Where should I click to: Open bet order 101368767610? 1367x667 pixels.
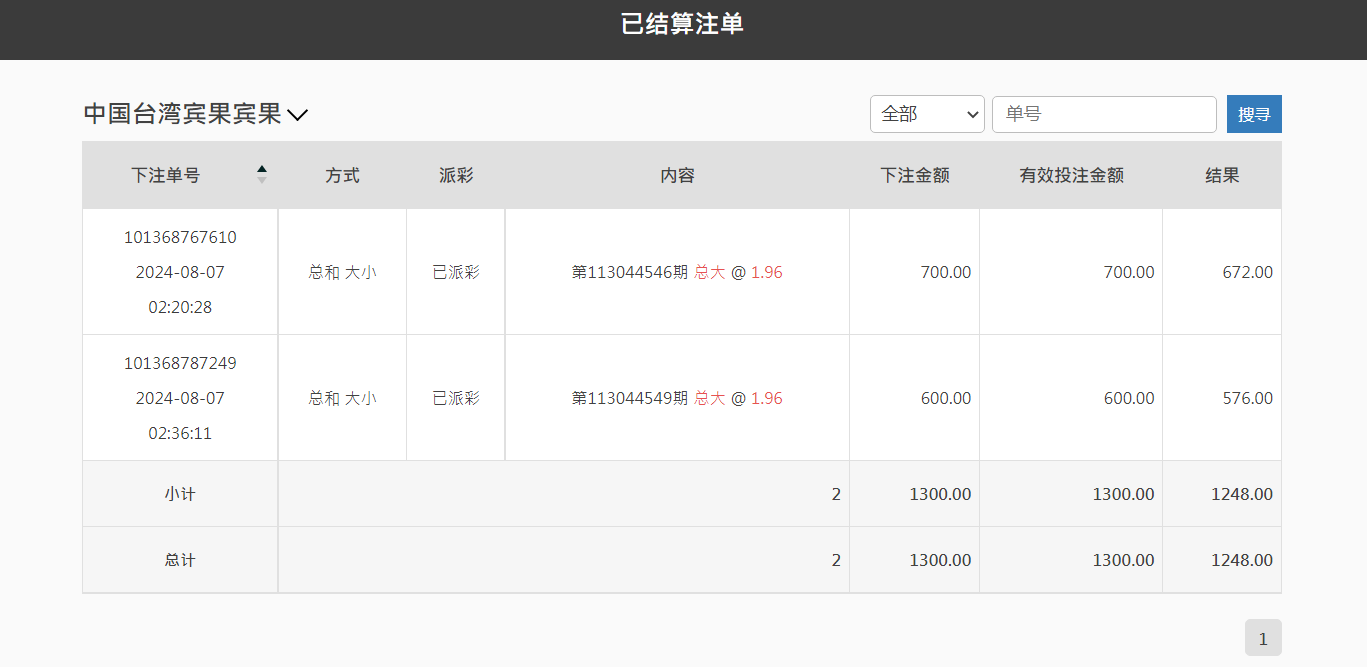179,237
